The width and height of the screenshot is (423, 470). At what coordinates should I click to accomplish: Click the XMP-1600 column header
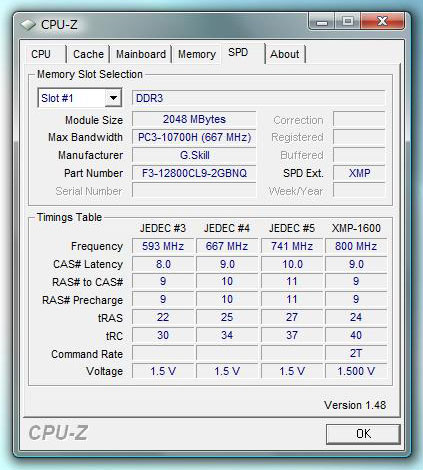coord(356,228)
